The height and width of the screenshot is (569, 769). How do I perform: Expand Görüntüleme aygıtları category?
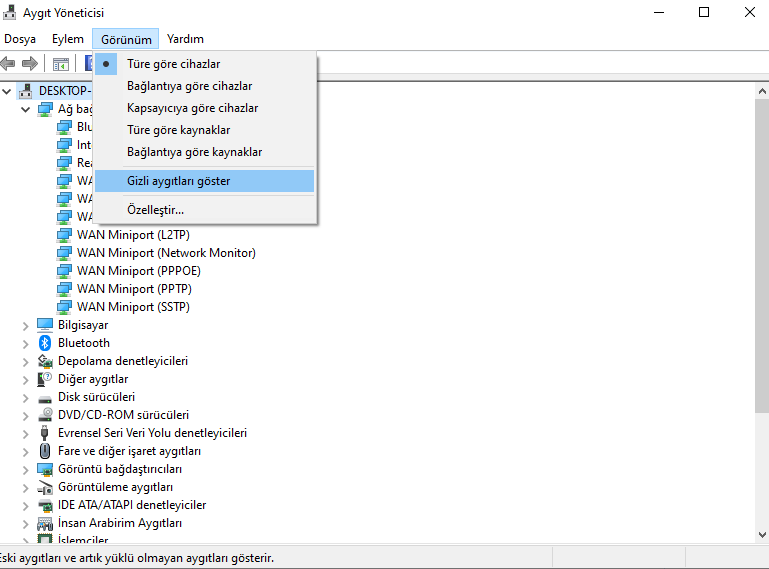(x=26, y=488)
